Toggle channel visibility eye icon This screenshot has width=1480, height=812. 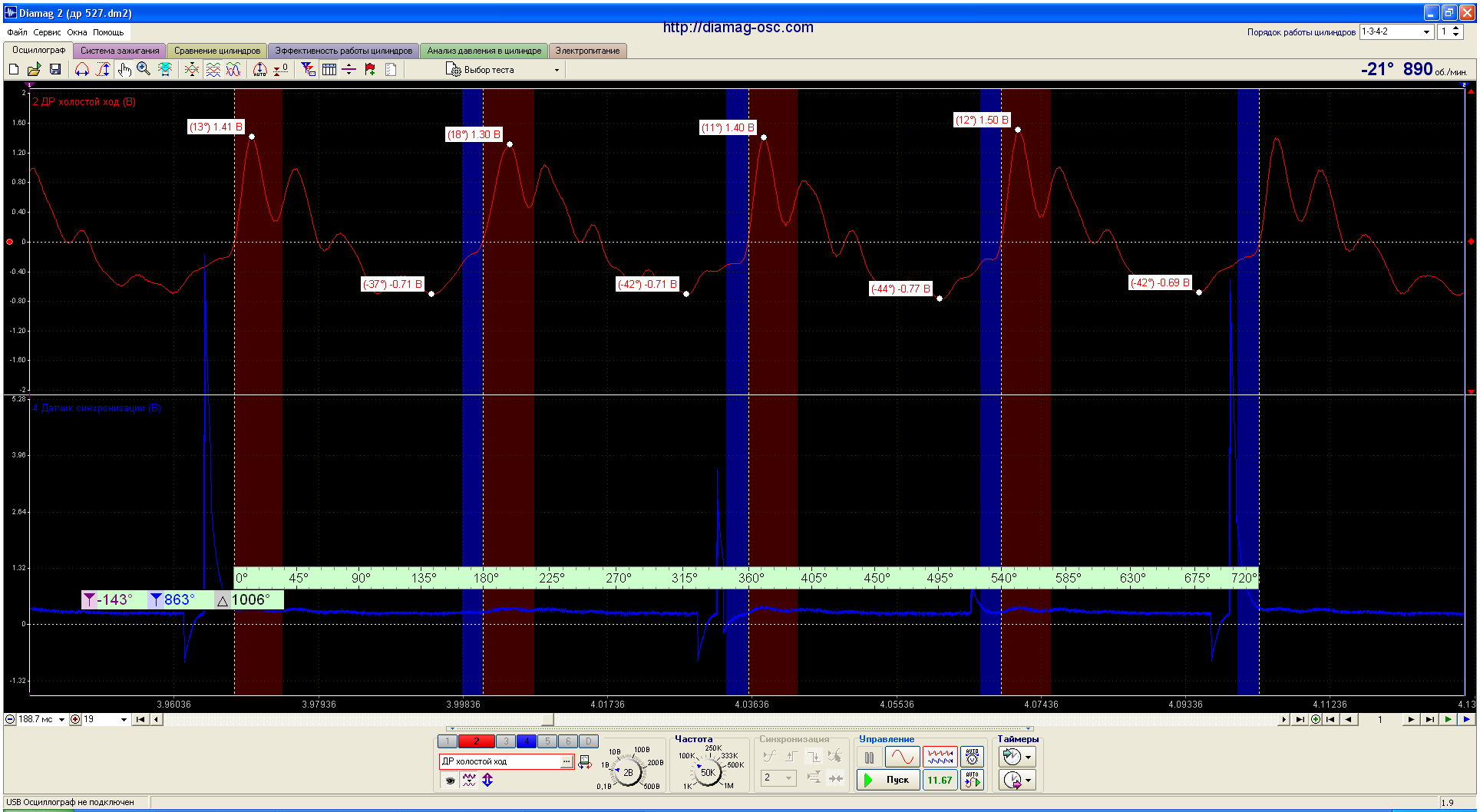click(451, 781)
